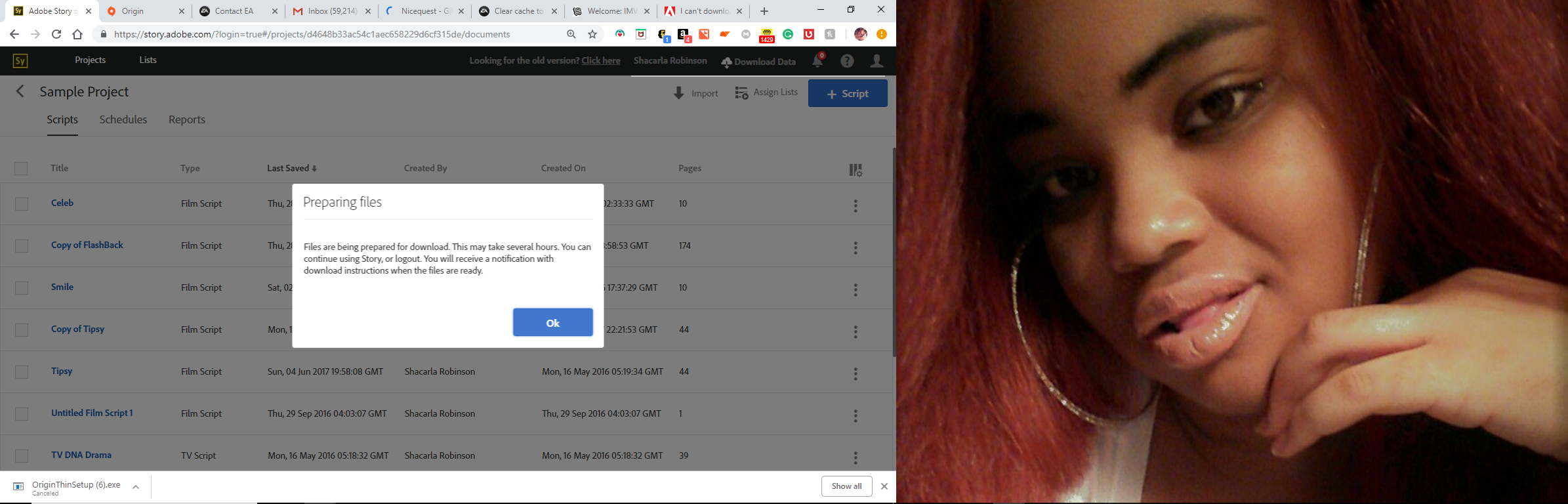Select the Copy of FlashBack checkbox
Viewport: 1568px width, 504px height.
tap(22, 246)
